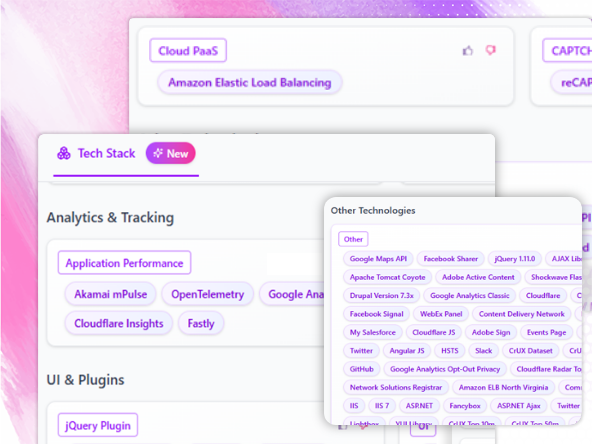The image size is (592, 444).
Task: Select the Cloud PaaS category label
Action: (188, 51)
